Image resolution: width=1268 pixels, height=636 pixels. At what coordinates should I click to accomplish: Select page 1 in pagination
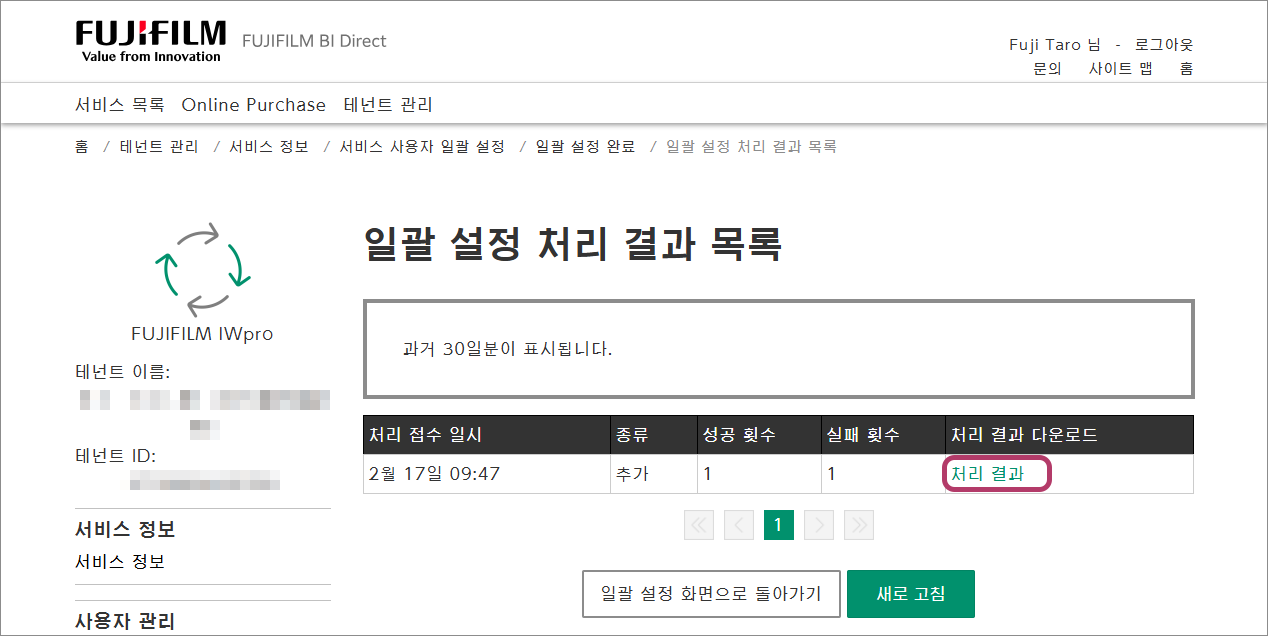click(x=779, y=525)
